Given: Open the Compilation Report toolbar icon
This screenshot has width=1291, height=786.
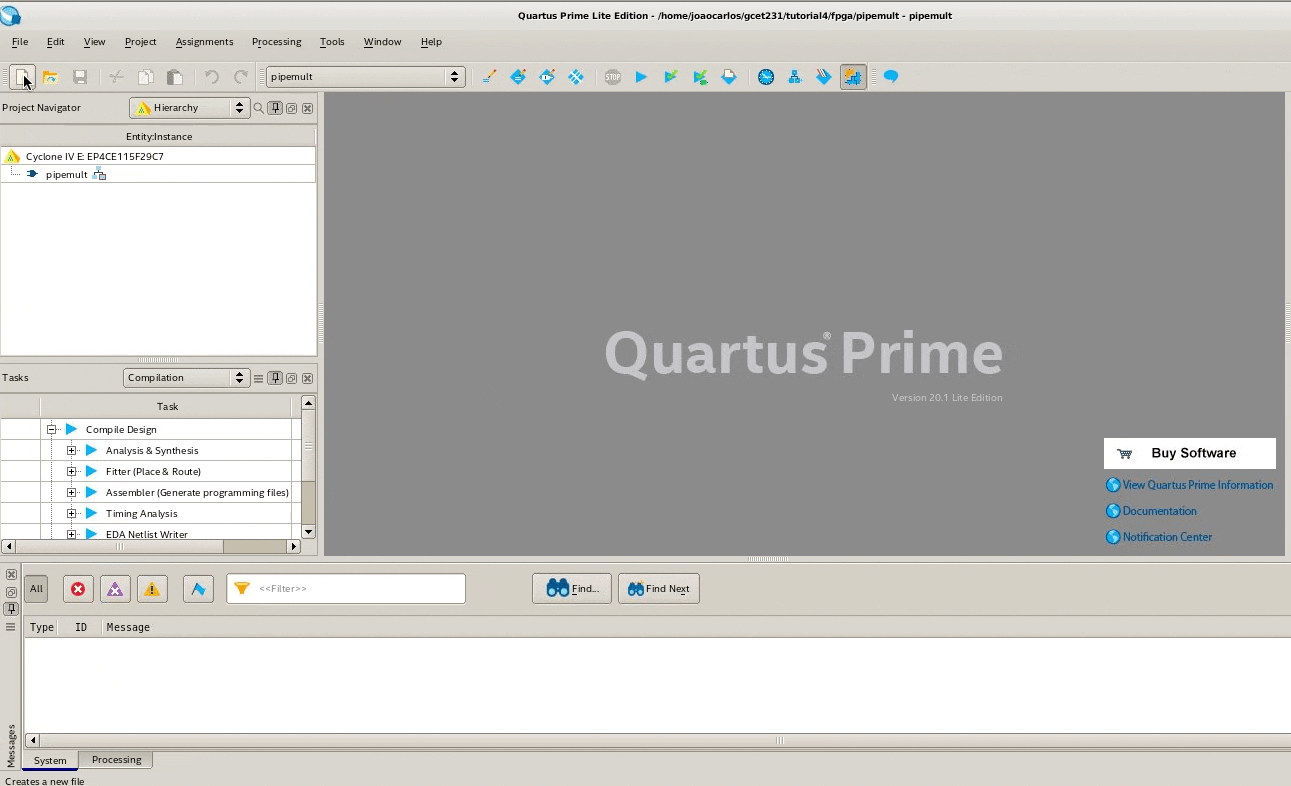Looking at the screenshot, I should coord(729,77).
